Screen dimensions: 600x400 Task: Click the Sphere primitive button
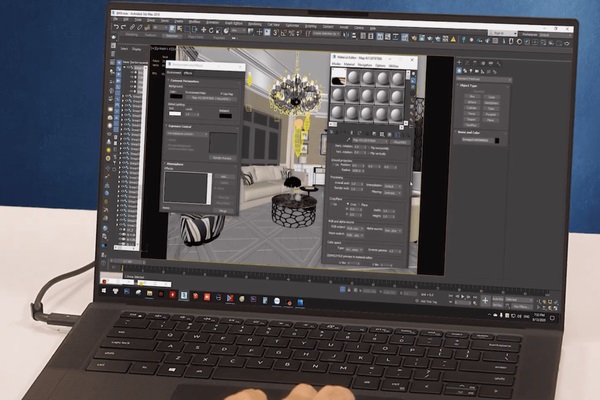pos(472,103)
